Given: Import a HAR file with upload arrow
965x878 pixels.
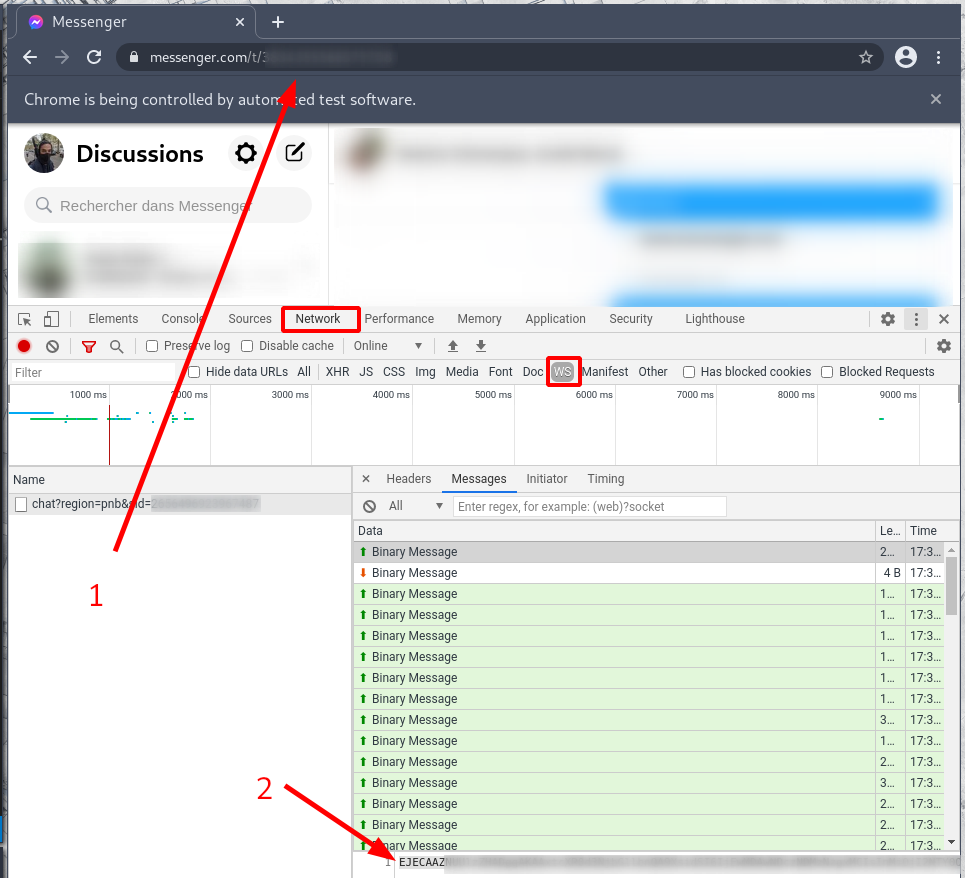Looking at the screenshot, I should click(453, 346).
